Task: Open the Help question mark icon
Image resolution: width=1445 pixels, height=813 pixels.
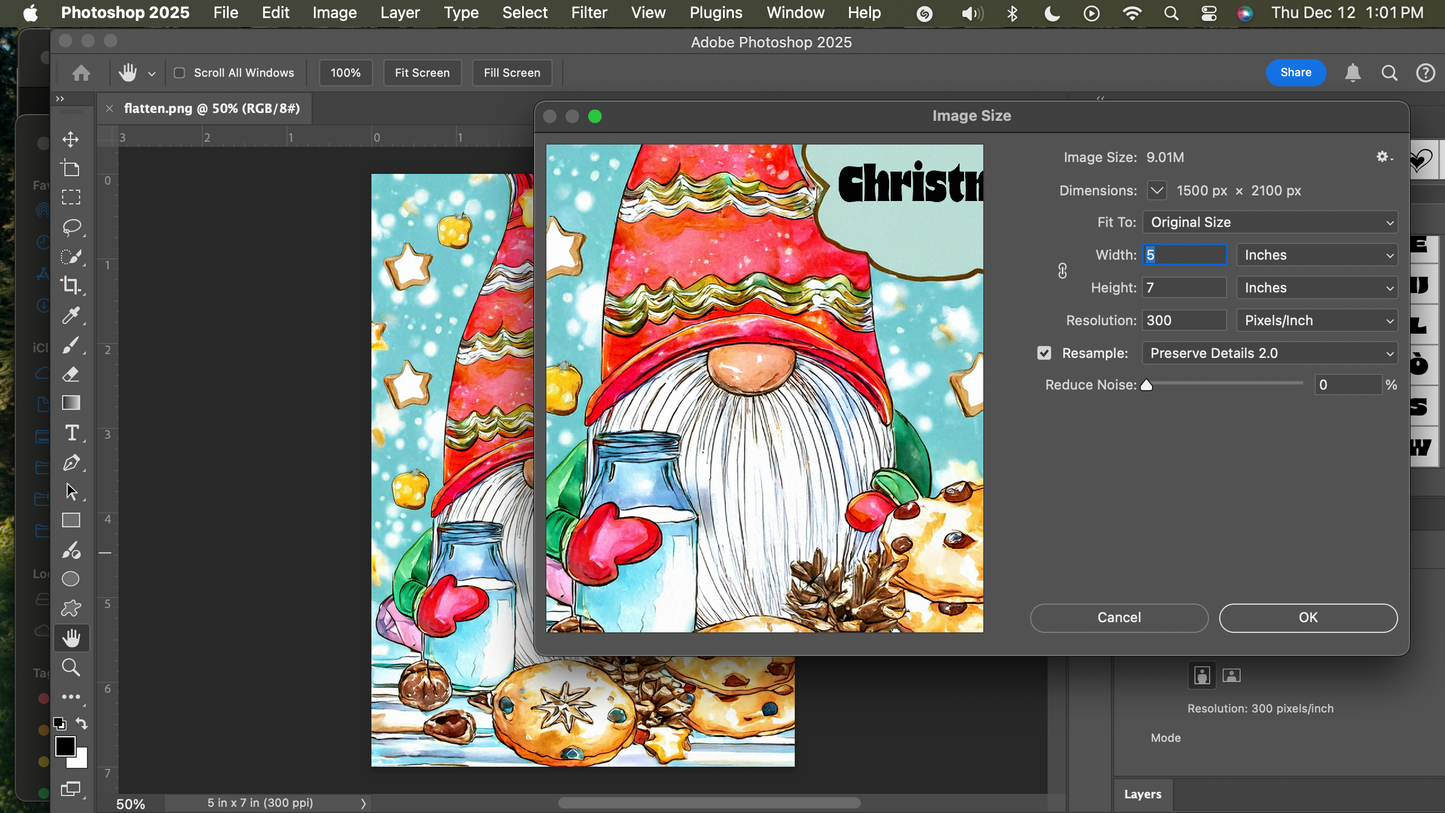Action: click(x=1426, y=73)
